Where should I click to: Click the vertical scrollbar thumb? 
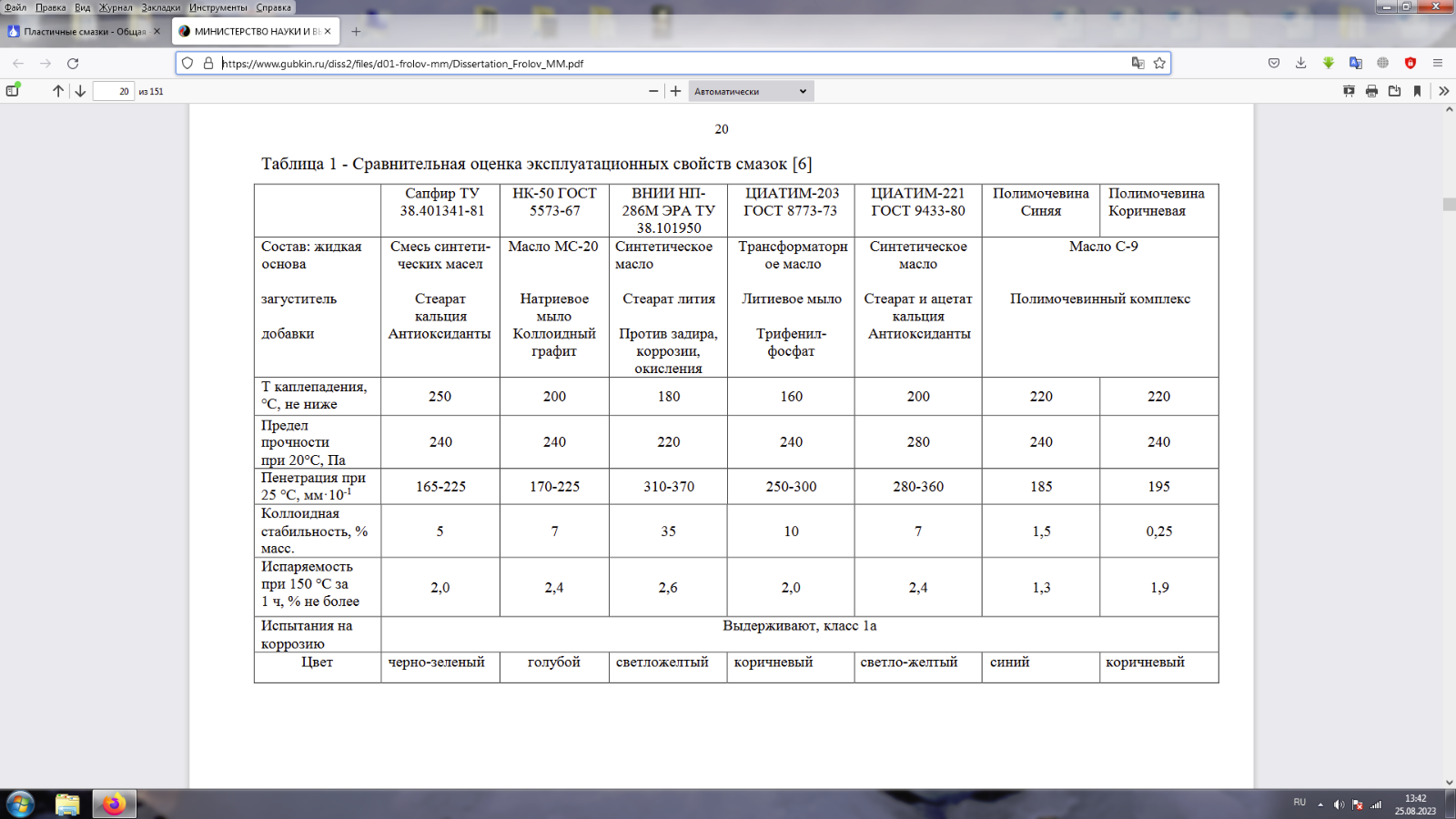click(x=1449, y=205)
